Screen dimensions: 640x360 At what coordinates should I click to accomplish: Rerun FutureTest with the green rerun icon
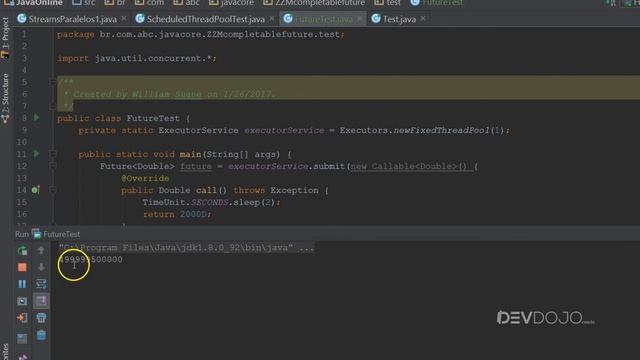(22, 251)
